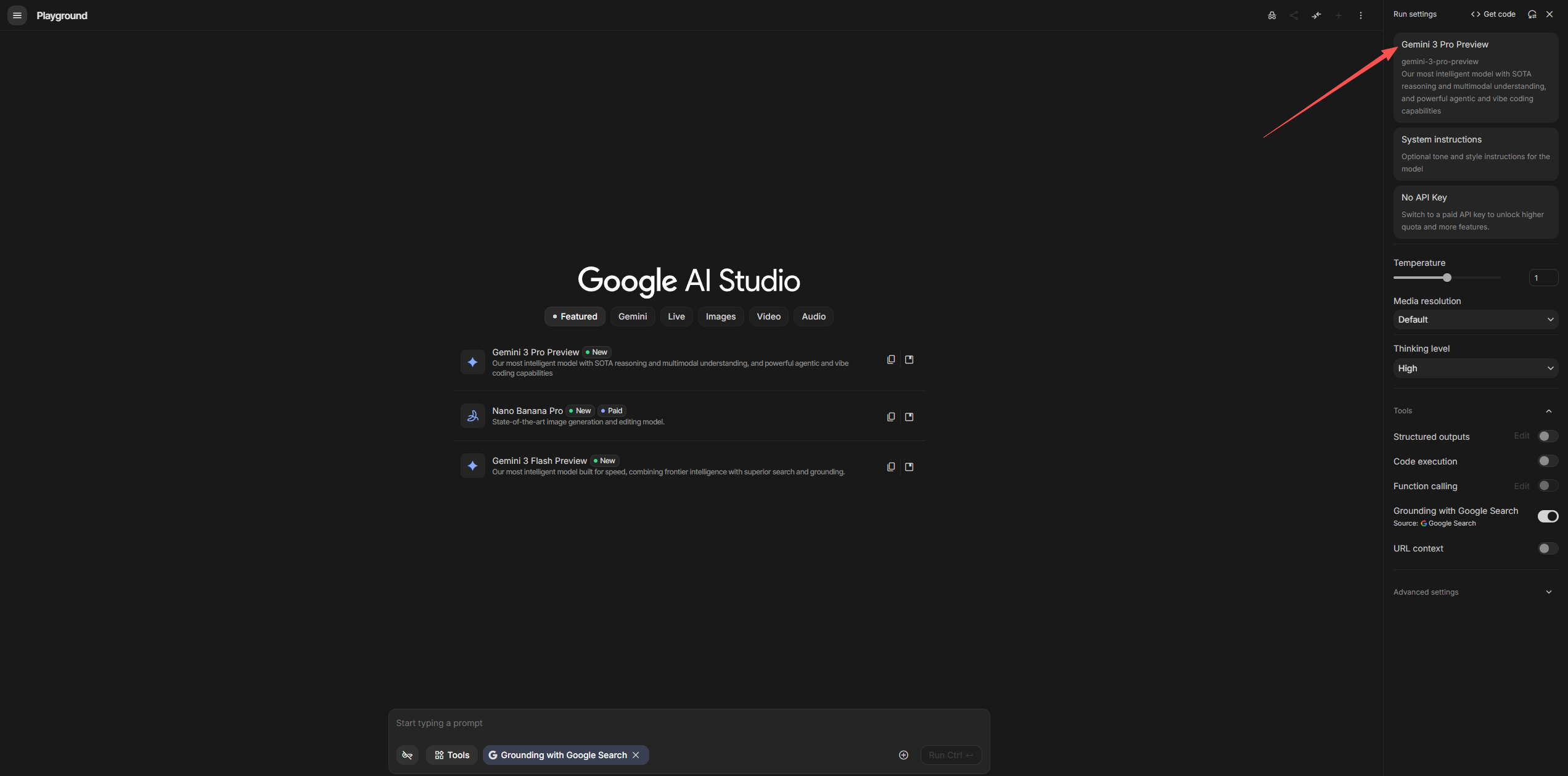Open the three-dot more options menu
The width and height of the screenshot is (1568, 776).
(1360, 15)
